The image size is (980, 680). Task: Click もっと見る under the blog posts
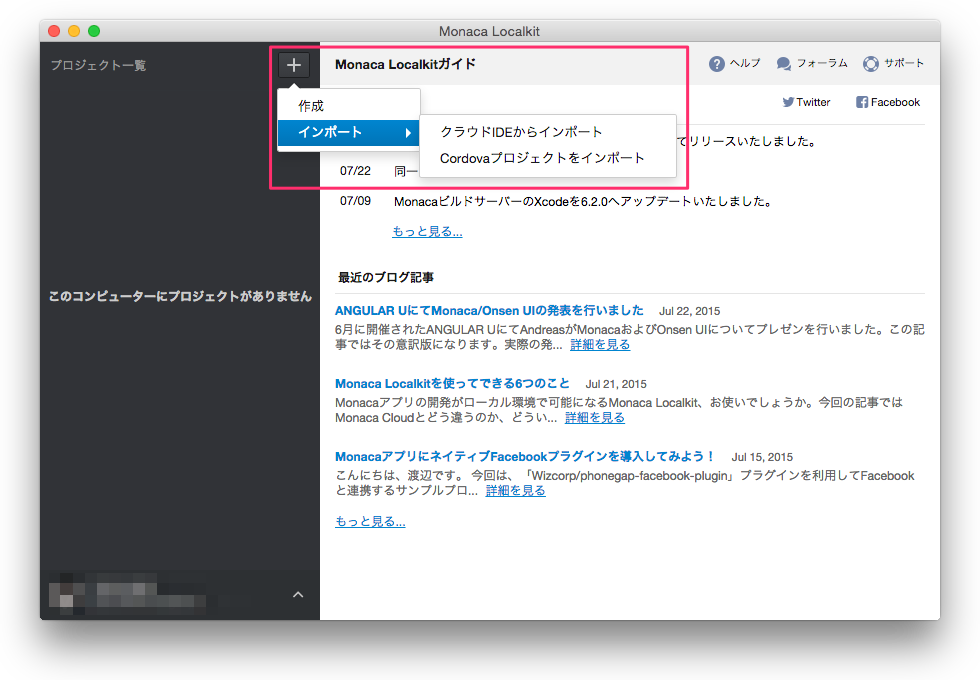pyautogui.click(x=370, y=521)
